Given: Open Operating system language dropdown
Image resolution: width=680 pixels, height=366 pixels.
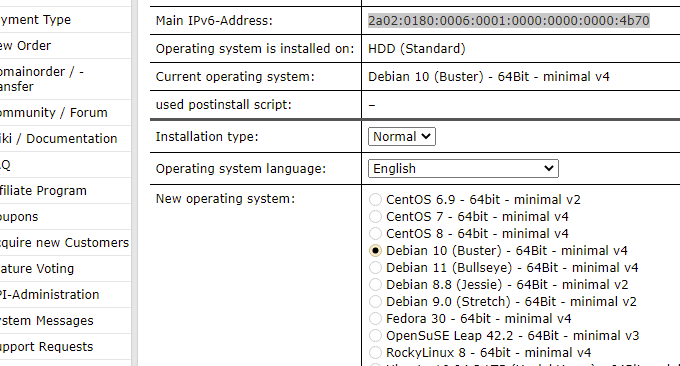Looking at the screenshot, I should point(463,168).
